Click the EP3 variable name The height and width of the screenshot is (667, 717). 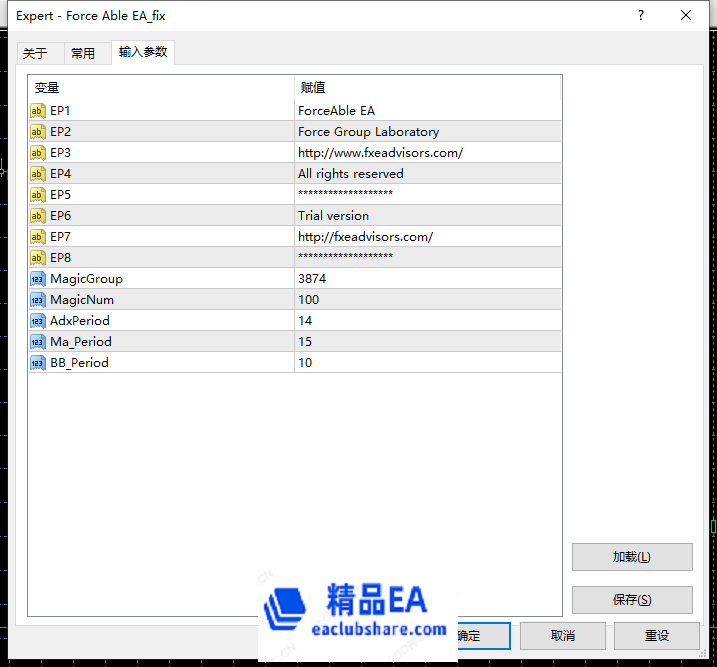point(60,153)
